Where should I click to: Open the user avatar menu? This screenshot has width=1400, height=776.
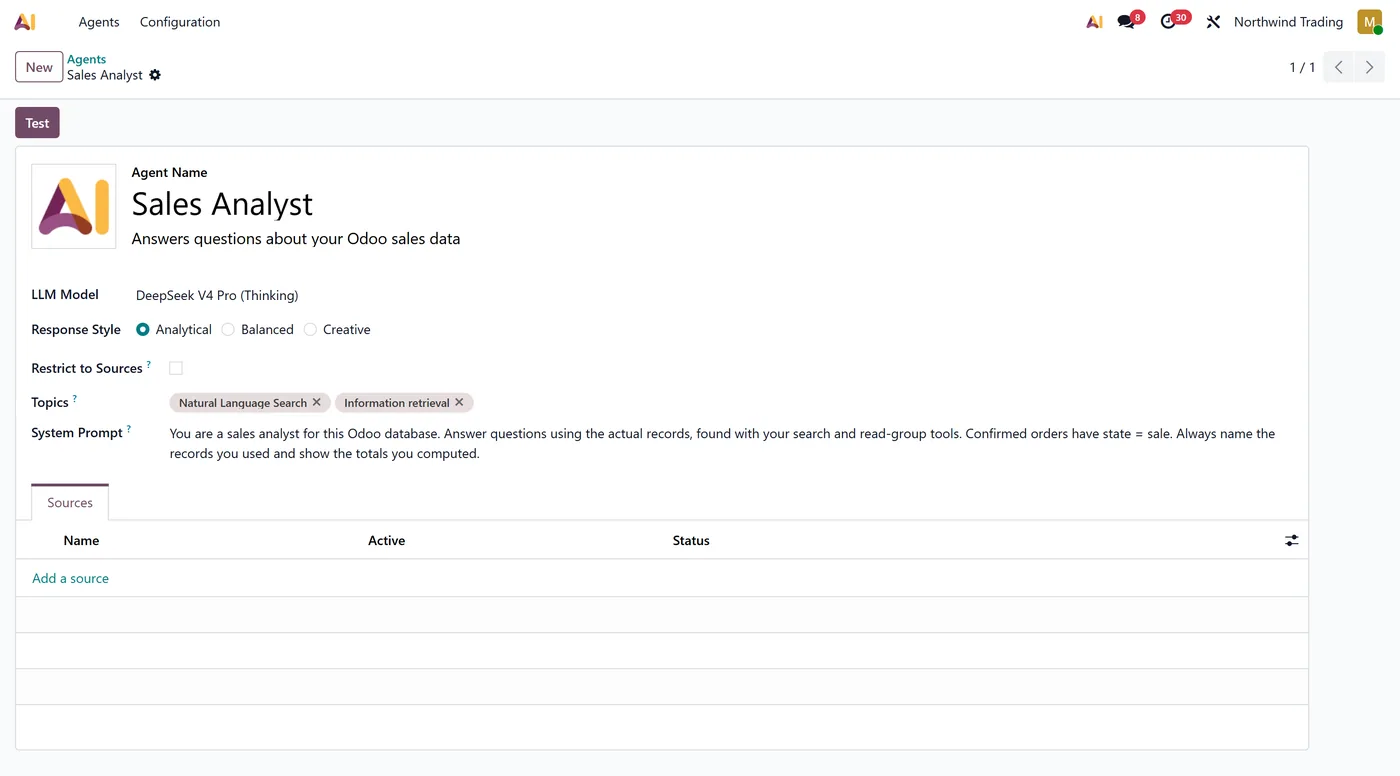[x=1369, y=21]
